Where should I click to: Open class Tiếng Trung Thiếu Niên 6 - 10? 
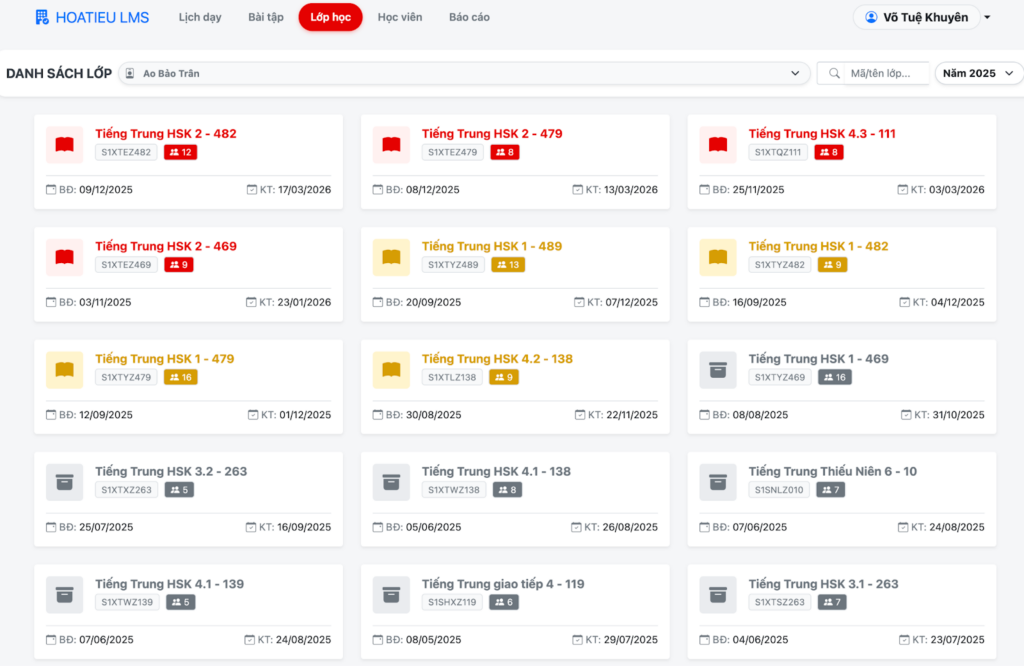[832, 471]
